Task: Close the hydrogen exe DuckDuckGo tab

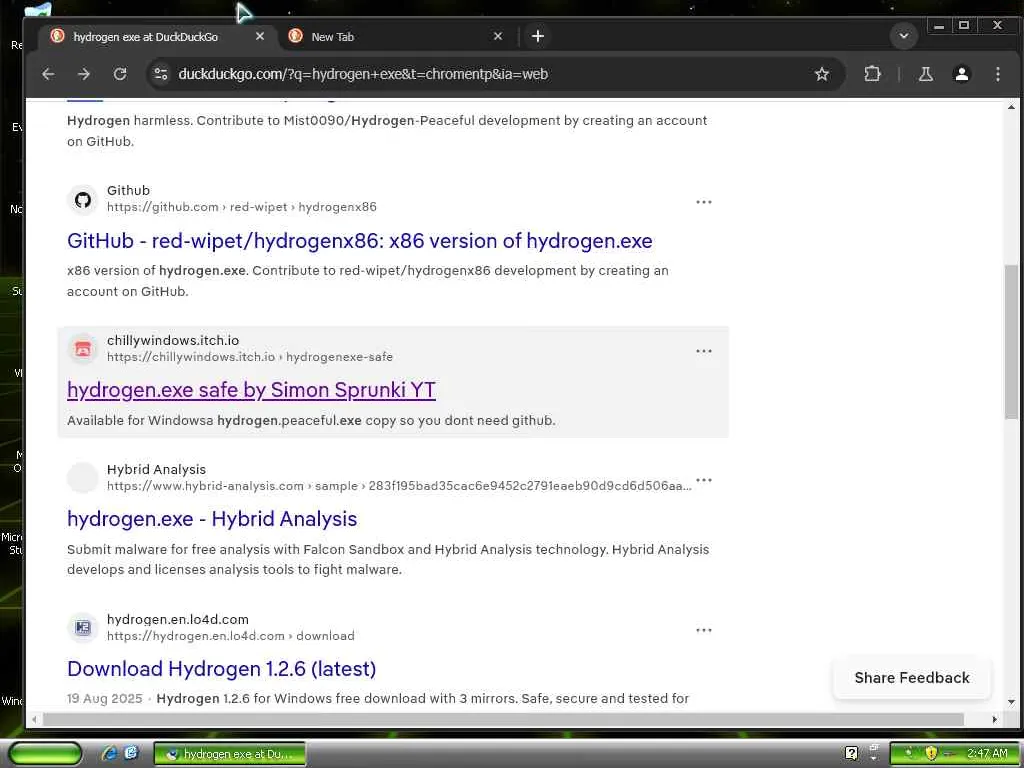Action: coord(260,37)
